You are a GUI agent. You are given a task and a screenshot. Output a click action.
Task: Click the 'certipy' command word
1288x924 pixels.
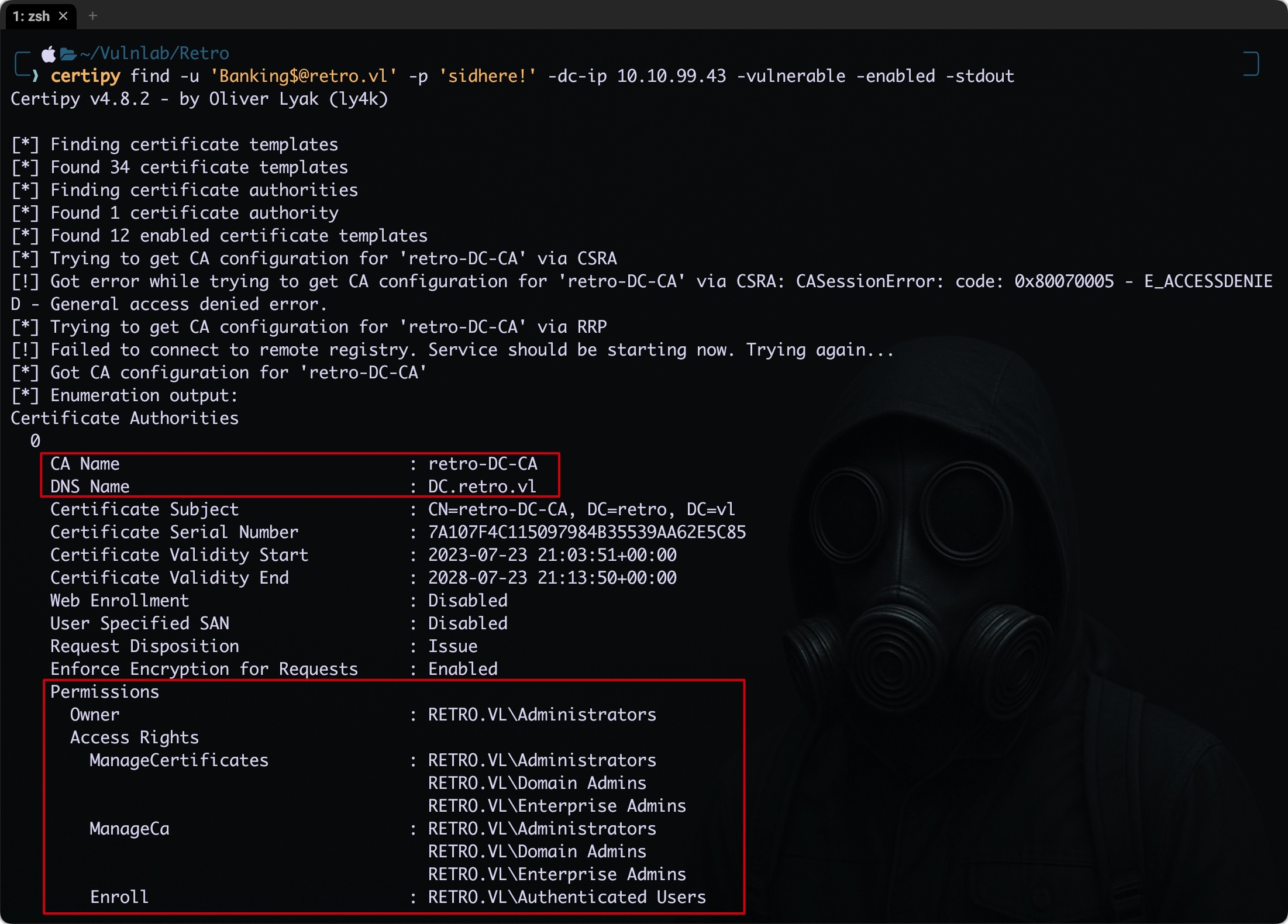point(85,76)
